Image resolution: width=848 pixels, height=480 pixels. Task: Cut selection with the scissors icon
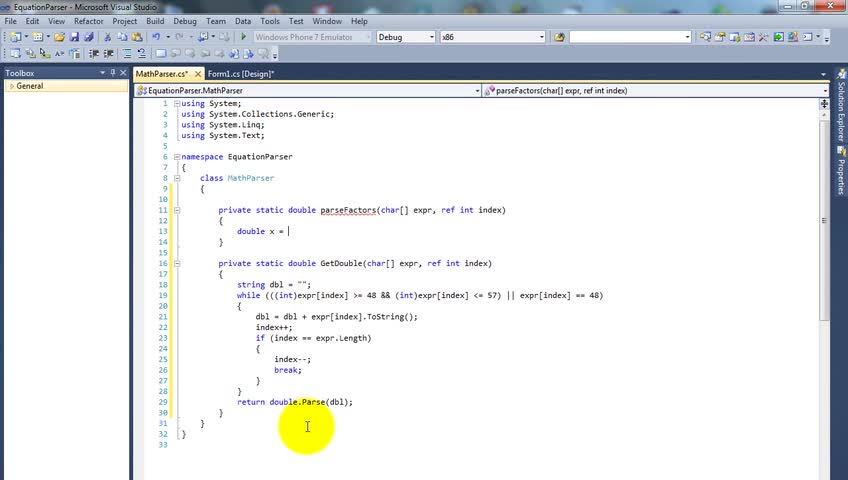(107, 37)
